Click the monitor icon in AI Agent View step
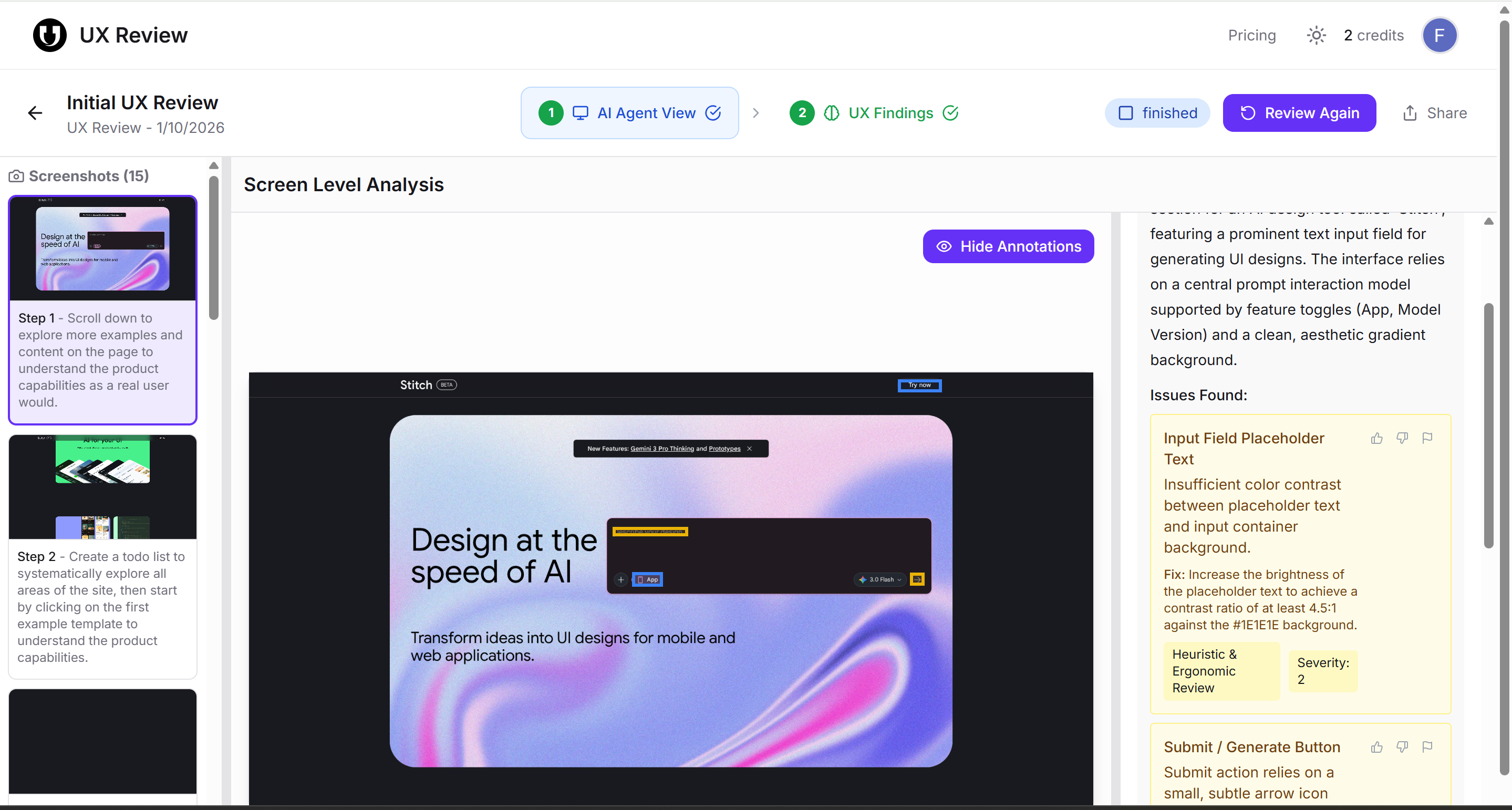Screen dimensions: 1512x810 [x=581, y=113]
